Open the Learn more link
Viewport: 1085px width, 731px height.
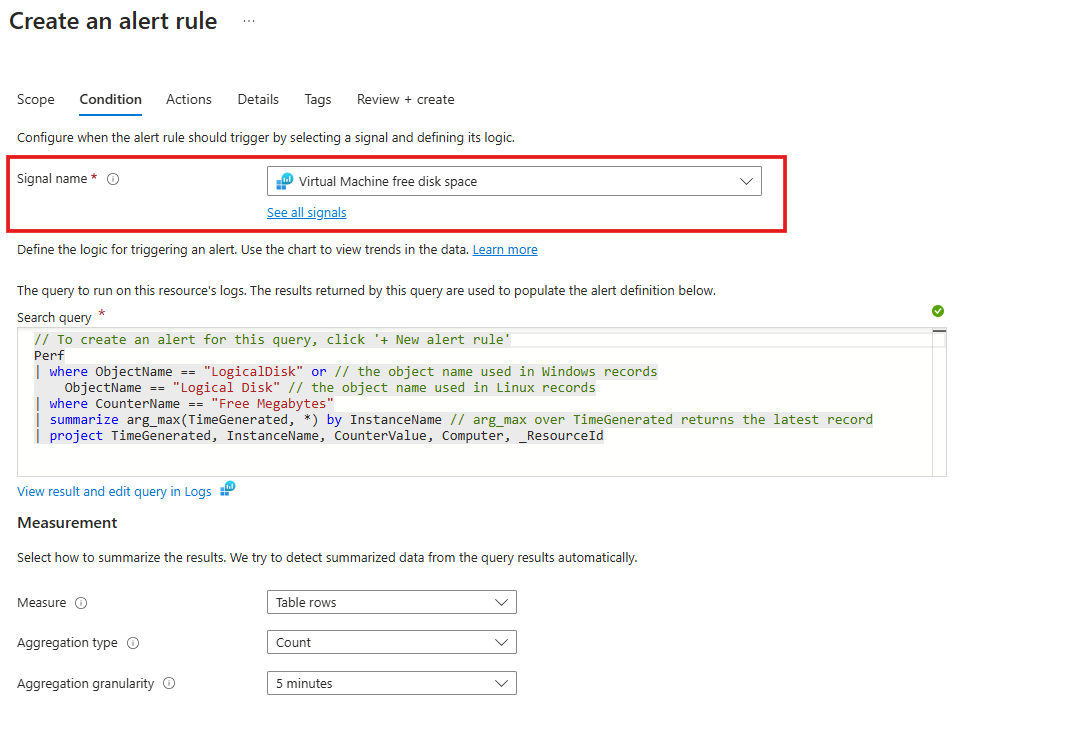pos(505,250)
